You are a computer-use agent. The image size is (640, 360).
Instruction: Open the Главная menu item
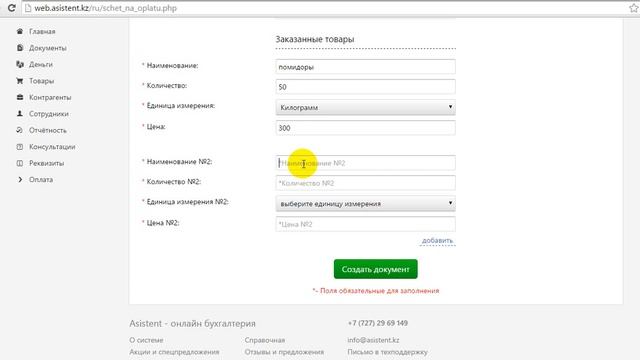coord(42,31)
